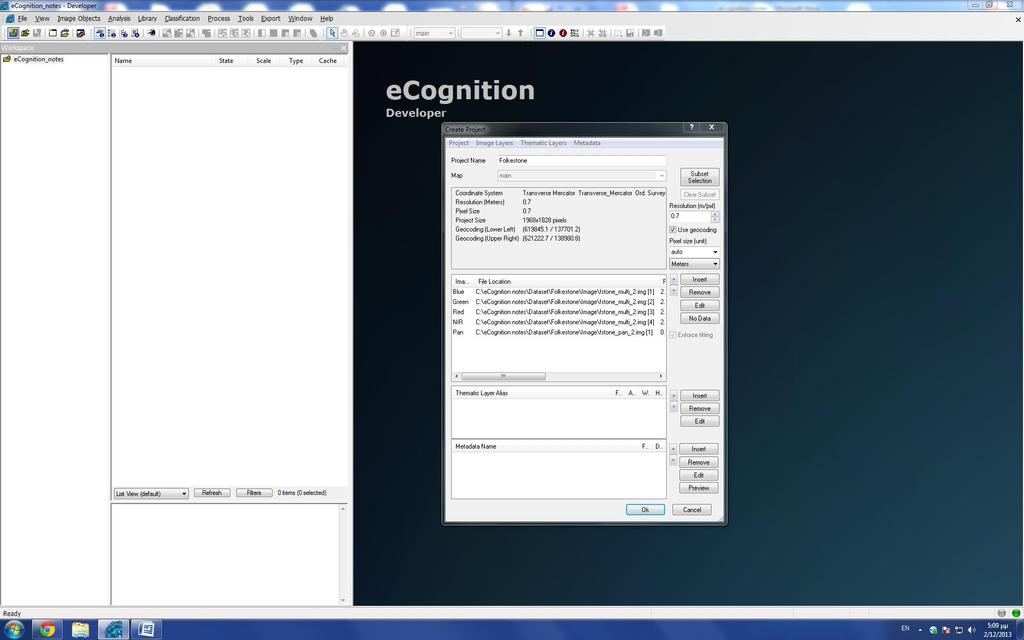Viewport: 1024px width, 640px height.
Task: Select the arrow pointer cursor tool
Action: 332,33
